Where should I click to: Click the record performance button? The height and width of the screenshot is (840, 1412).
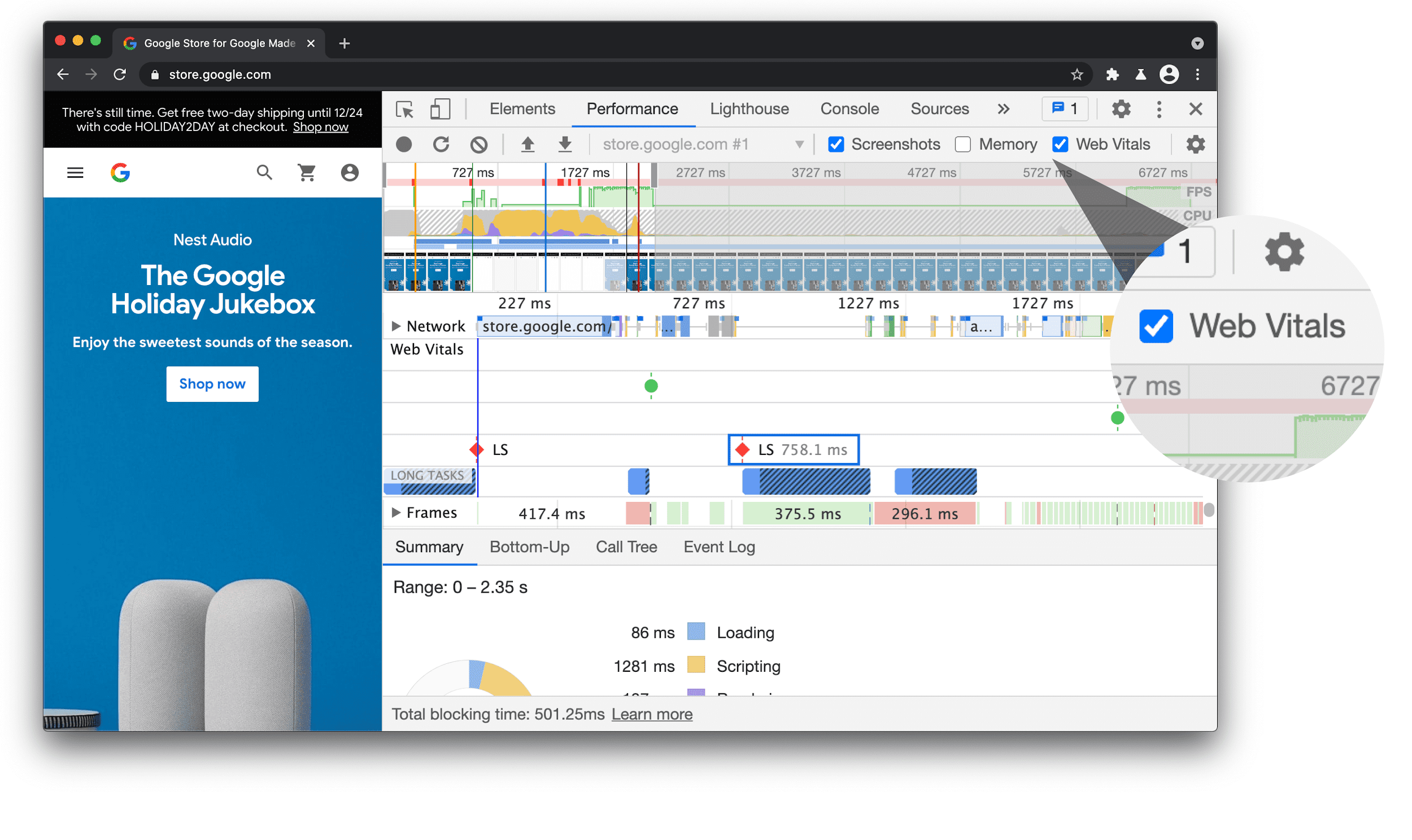[x=405, y=143]
